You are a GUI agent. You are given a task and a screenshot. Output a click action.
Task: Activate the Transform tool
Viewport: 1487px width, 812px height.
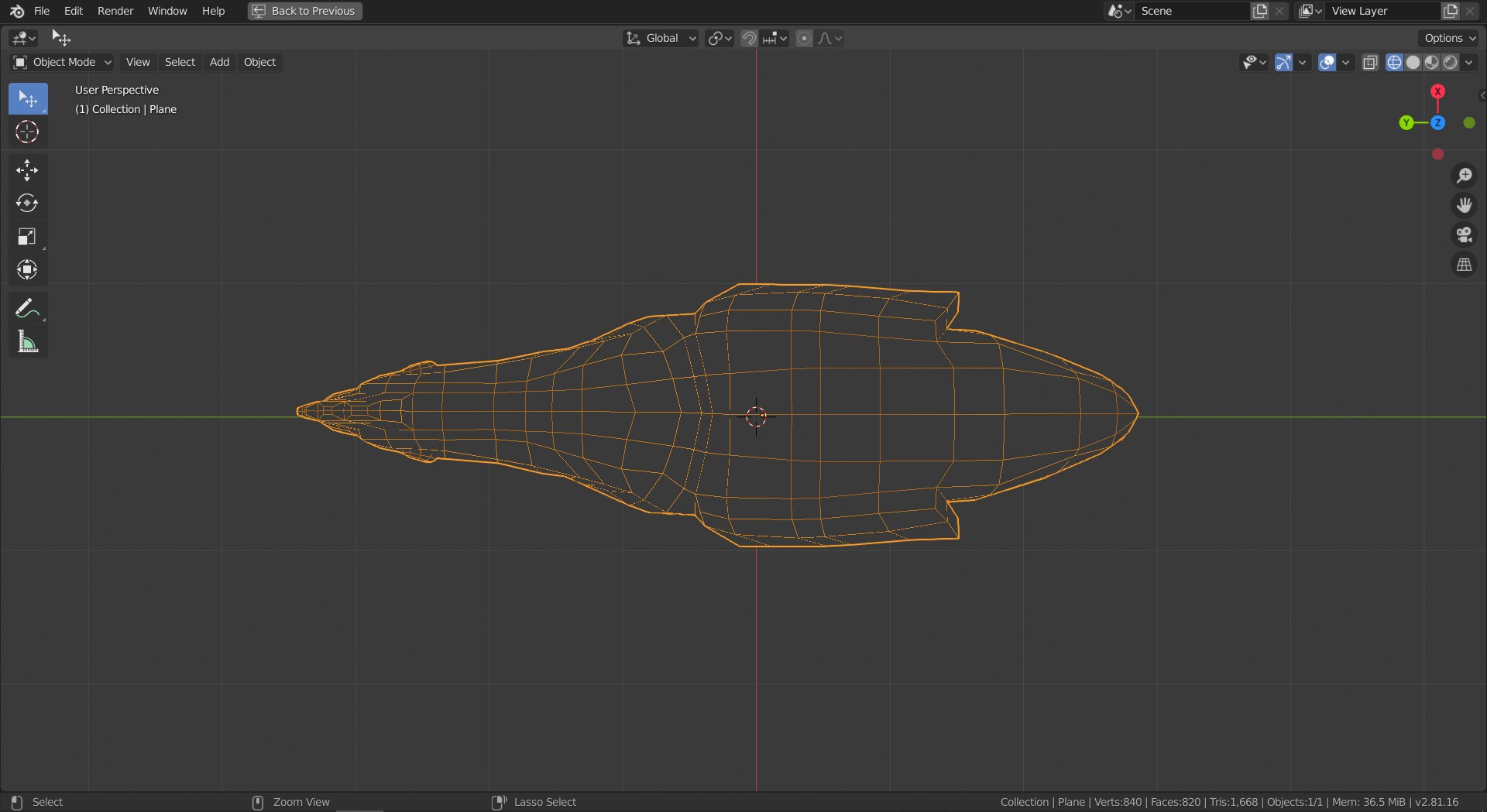[28, 269]
